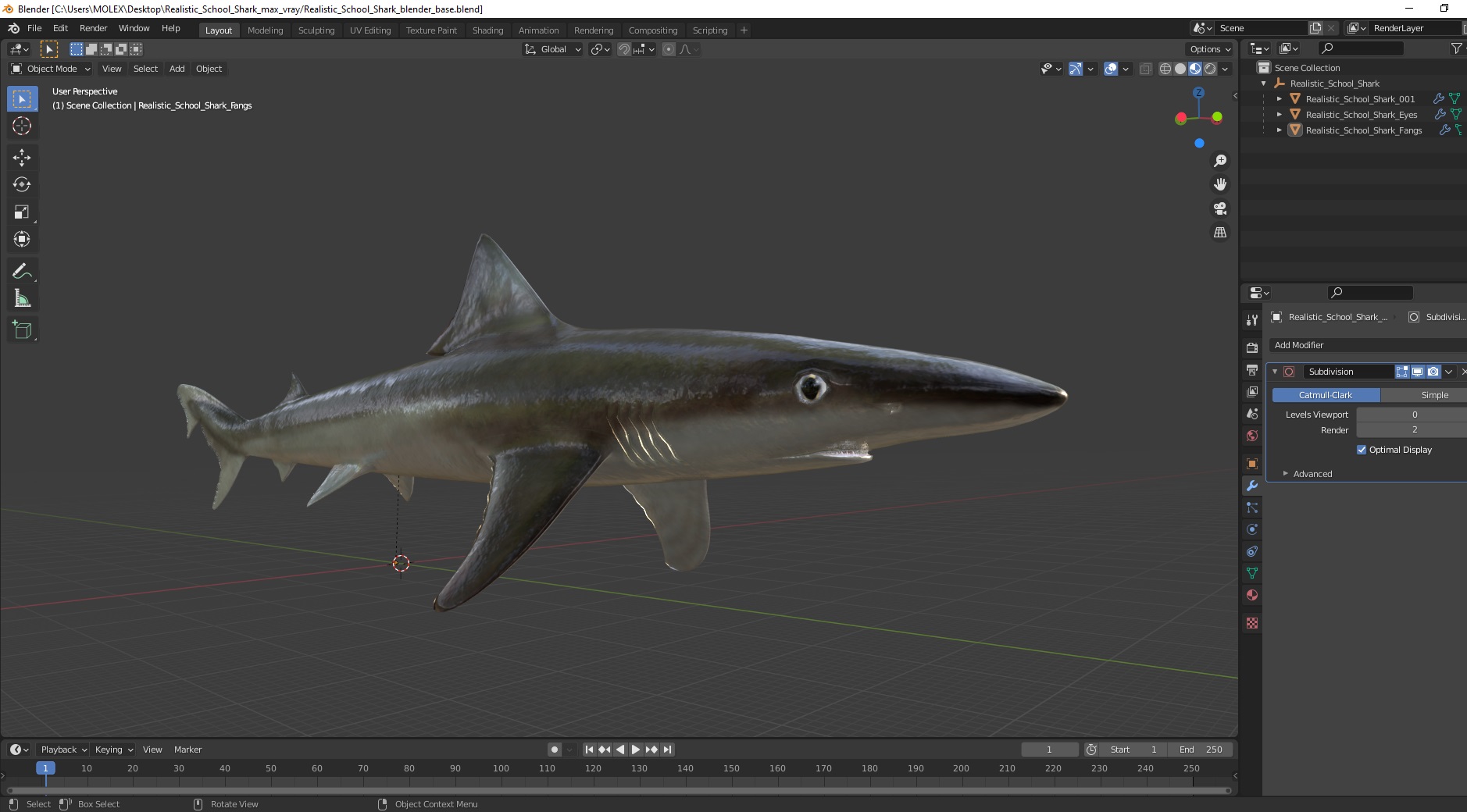The height and width of the screenshot is (812, 1467).
Task: Toggle proportional editing button
Action: pyautogui.click(x=669, y=49)
